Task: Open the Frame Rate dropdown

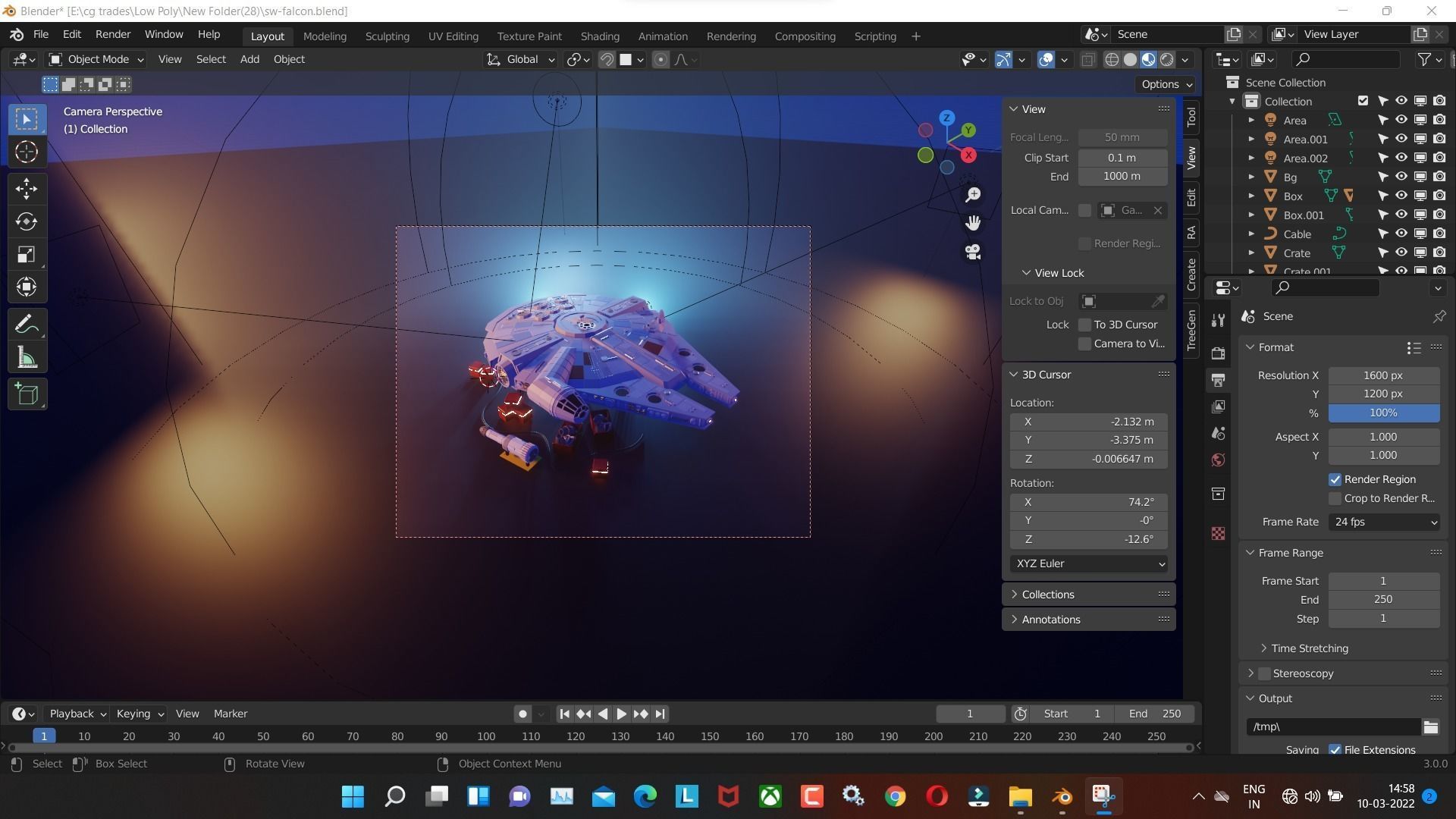Action: [1383, 522]
